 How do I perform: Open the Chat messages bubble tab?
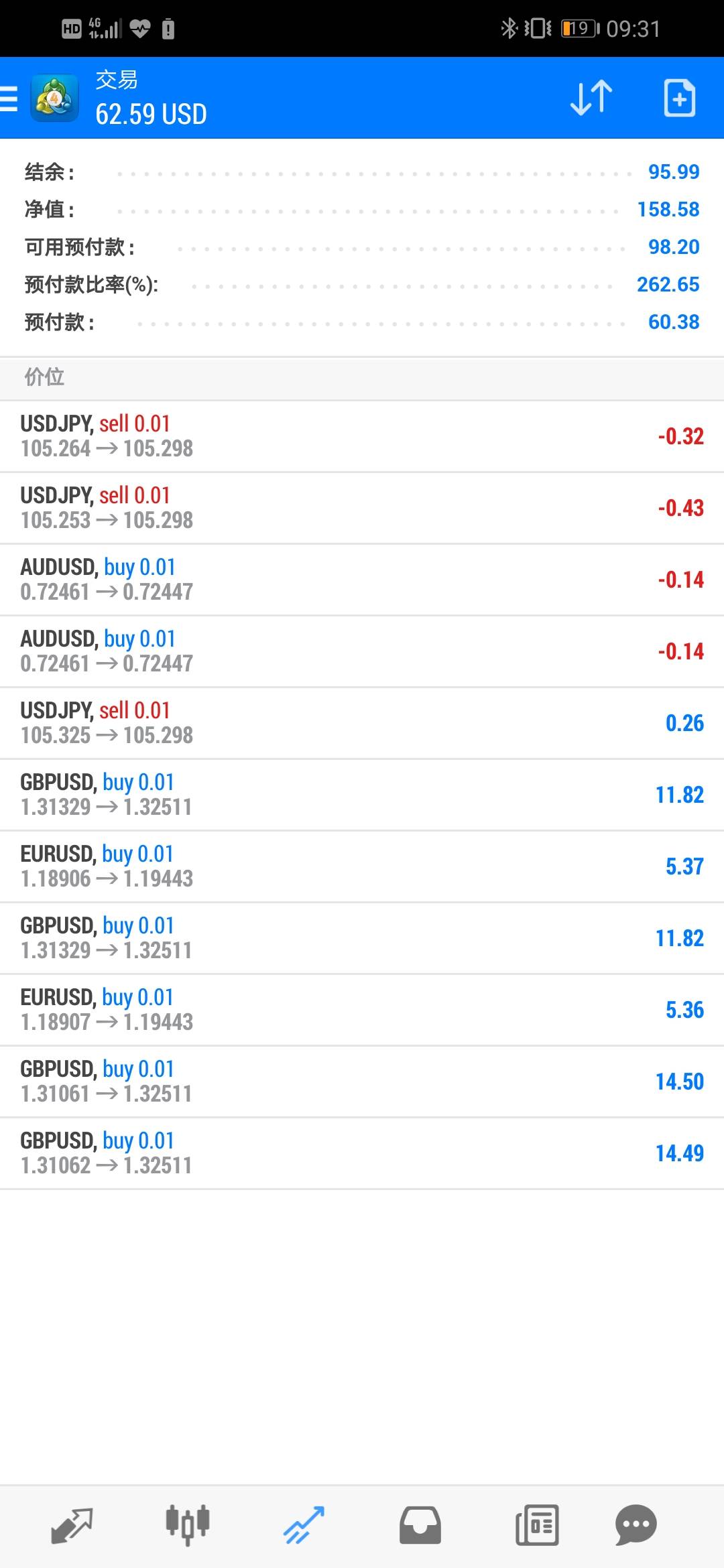pos(636,1525)
